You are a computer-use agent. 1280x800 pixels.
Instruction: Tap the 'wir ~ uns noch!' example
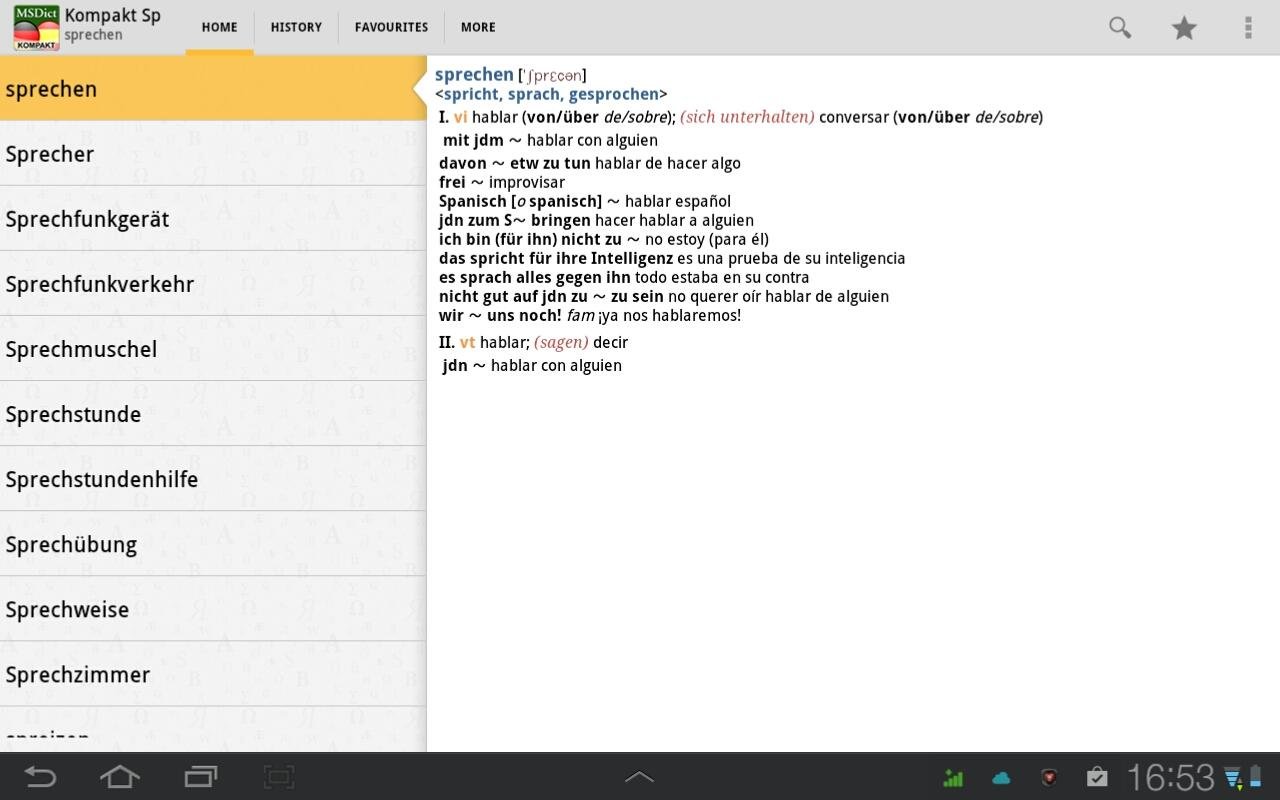500,315
